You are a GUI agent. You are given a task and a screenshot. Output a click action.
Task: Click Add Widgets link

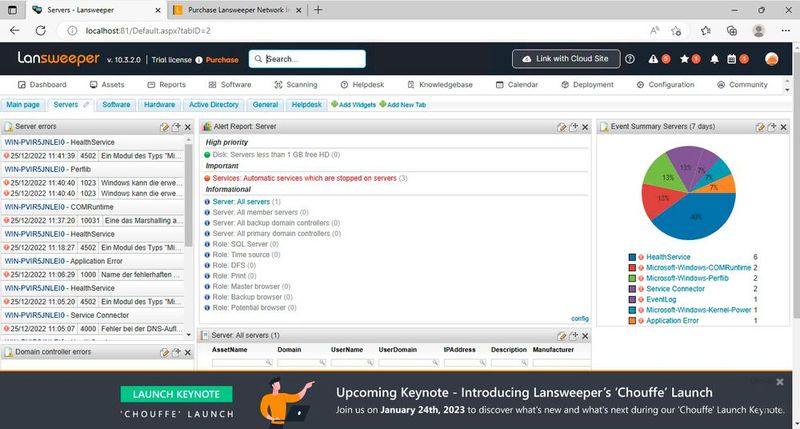pos(354,105)
